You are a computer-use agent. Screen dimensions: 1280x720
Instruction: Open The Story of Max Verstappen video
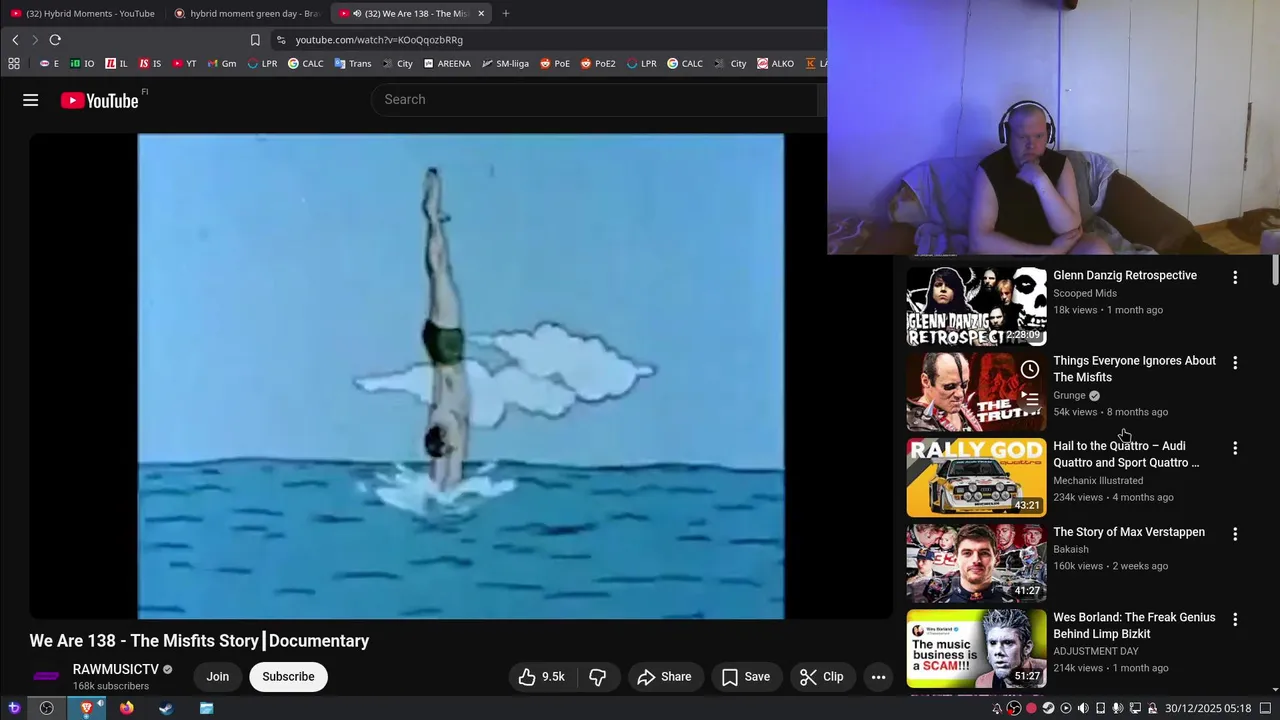pyautogui.click(x=1129, y=532)
